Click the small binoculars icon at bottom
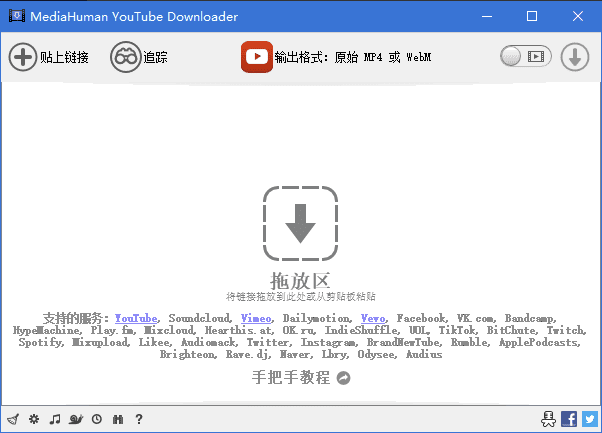This screenshot has width=602, height=433. pos(118,419)
